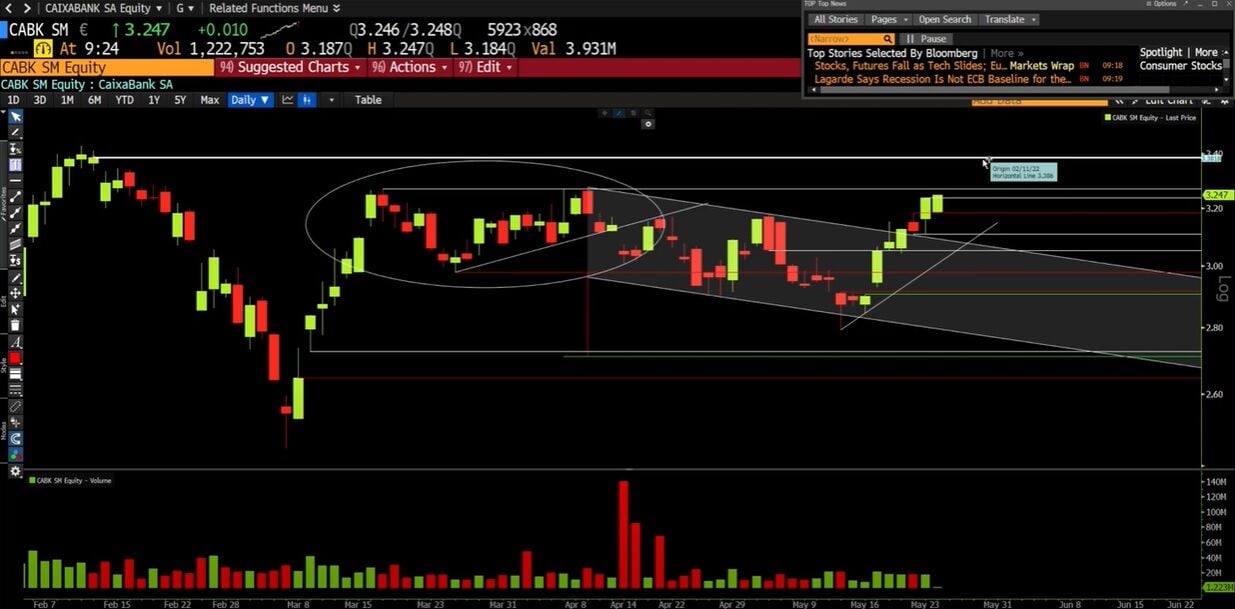Open the Edit dropdown menu
1235x609 pixels.
(485, 67)
